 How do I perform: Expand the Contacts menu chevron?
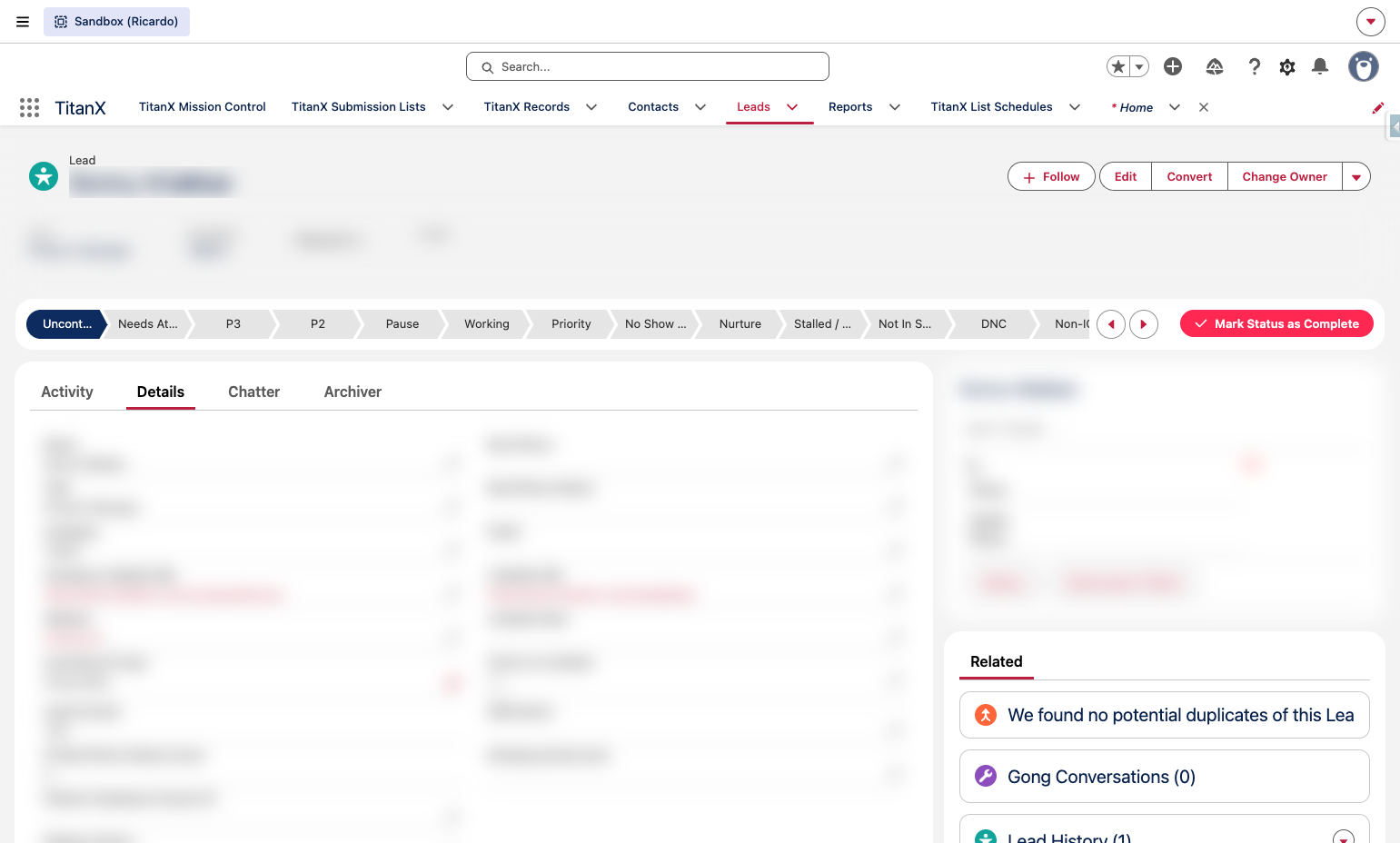tap(700, 107)
